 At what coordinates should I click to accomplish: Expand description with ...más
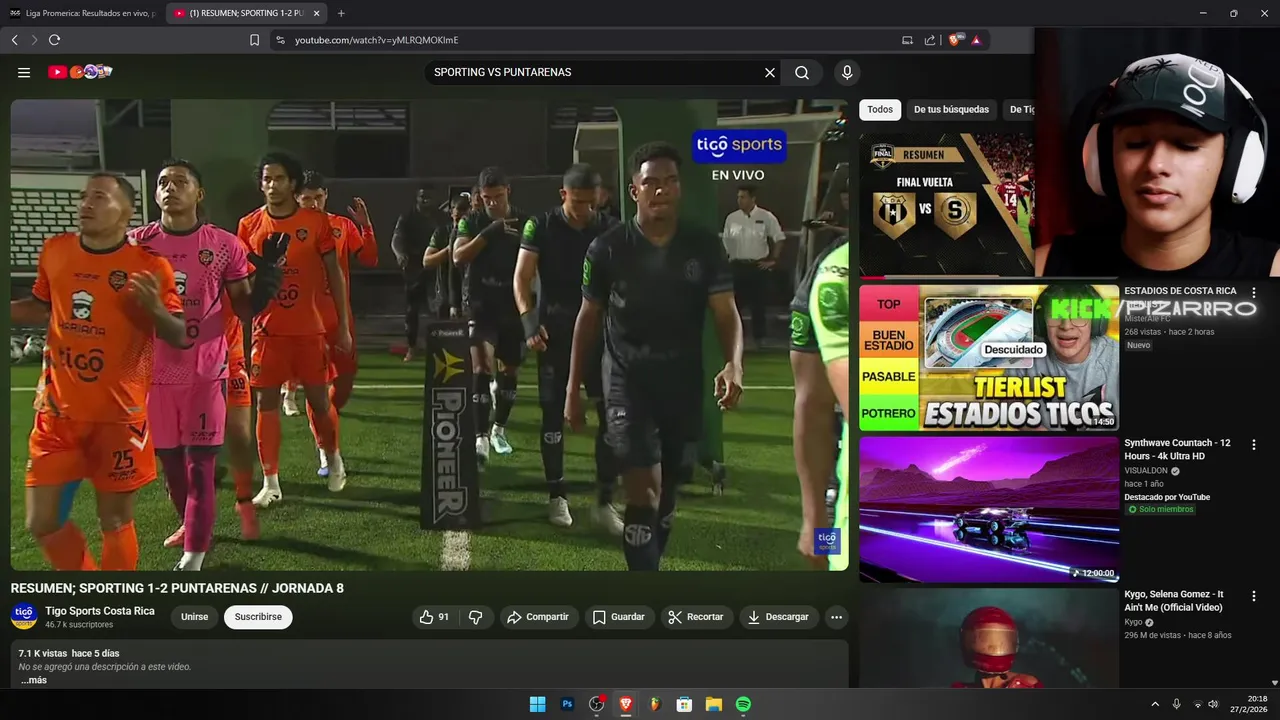33,680
